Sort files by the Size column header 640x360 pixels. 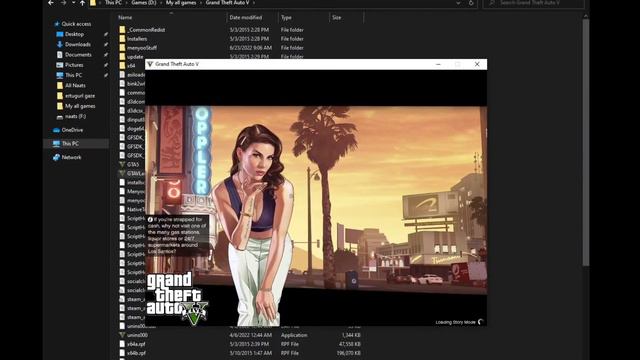pos(336,18)
